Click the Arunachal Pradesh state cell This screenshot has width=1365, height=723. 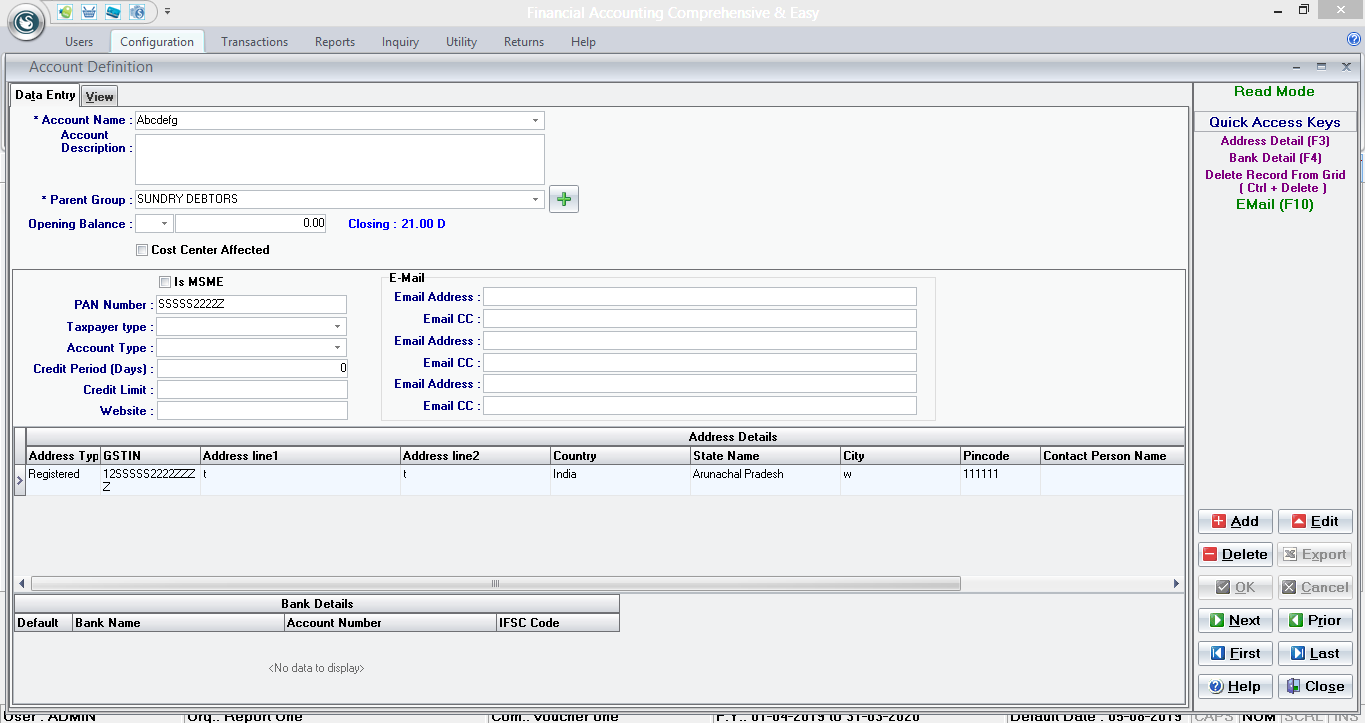[x=765, y=480]
